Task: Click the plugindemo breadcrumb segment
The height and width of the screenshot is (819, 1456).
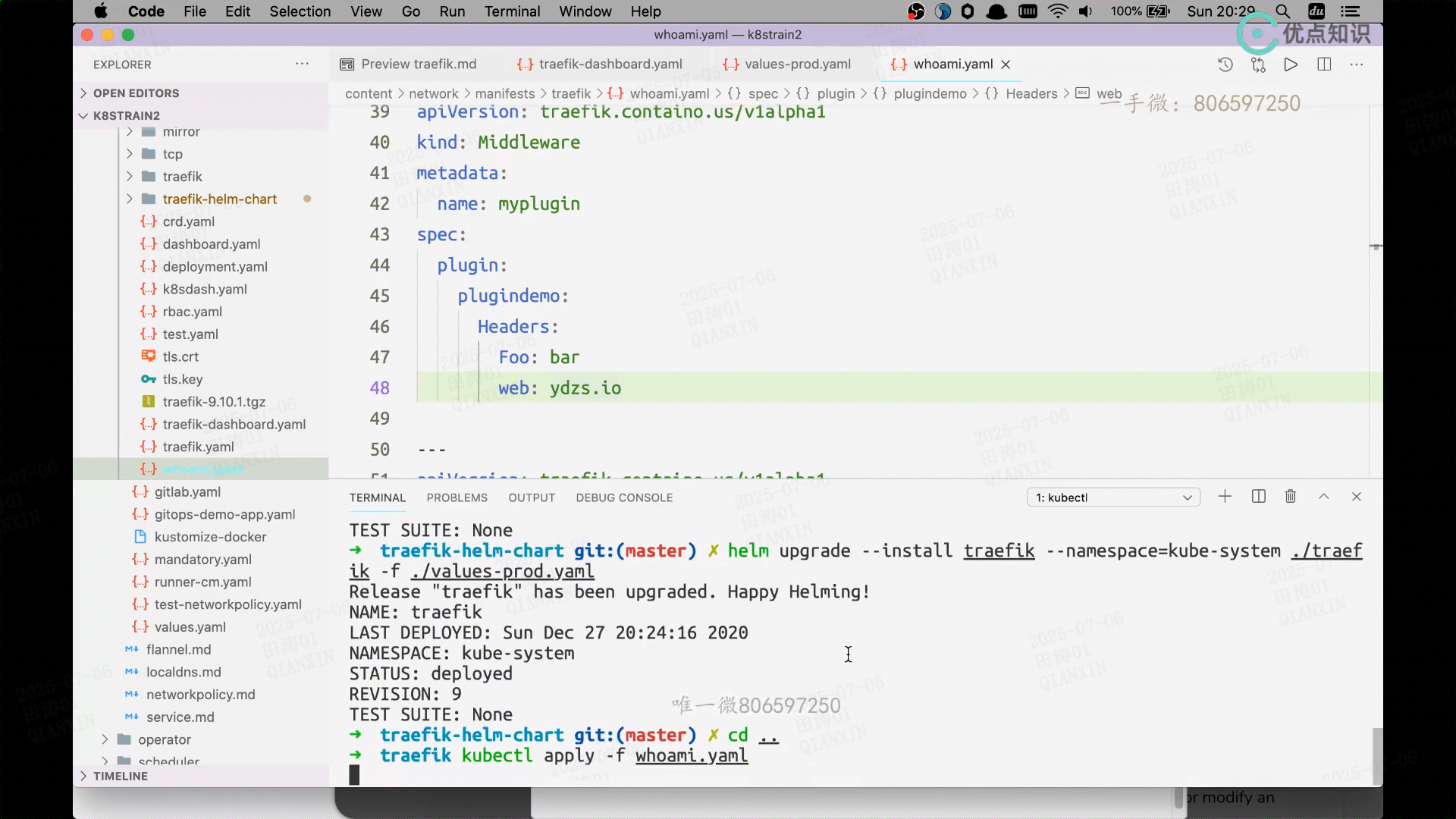Action: tap(930, 93)
